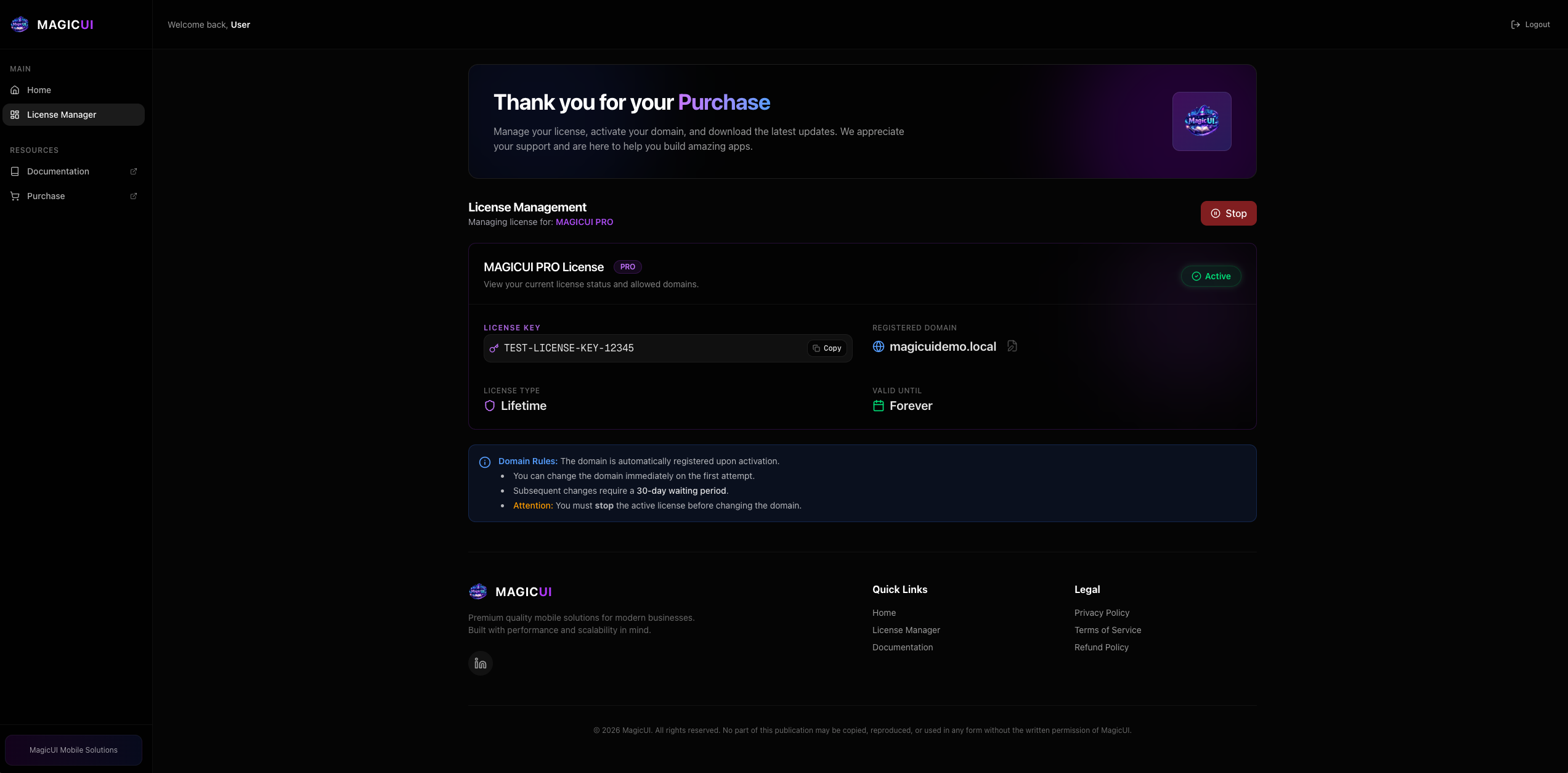Open Home in the sidebar menu
The height and width of the screenshot is (773, 1568).
point(39,90)
